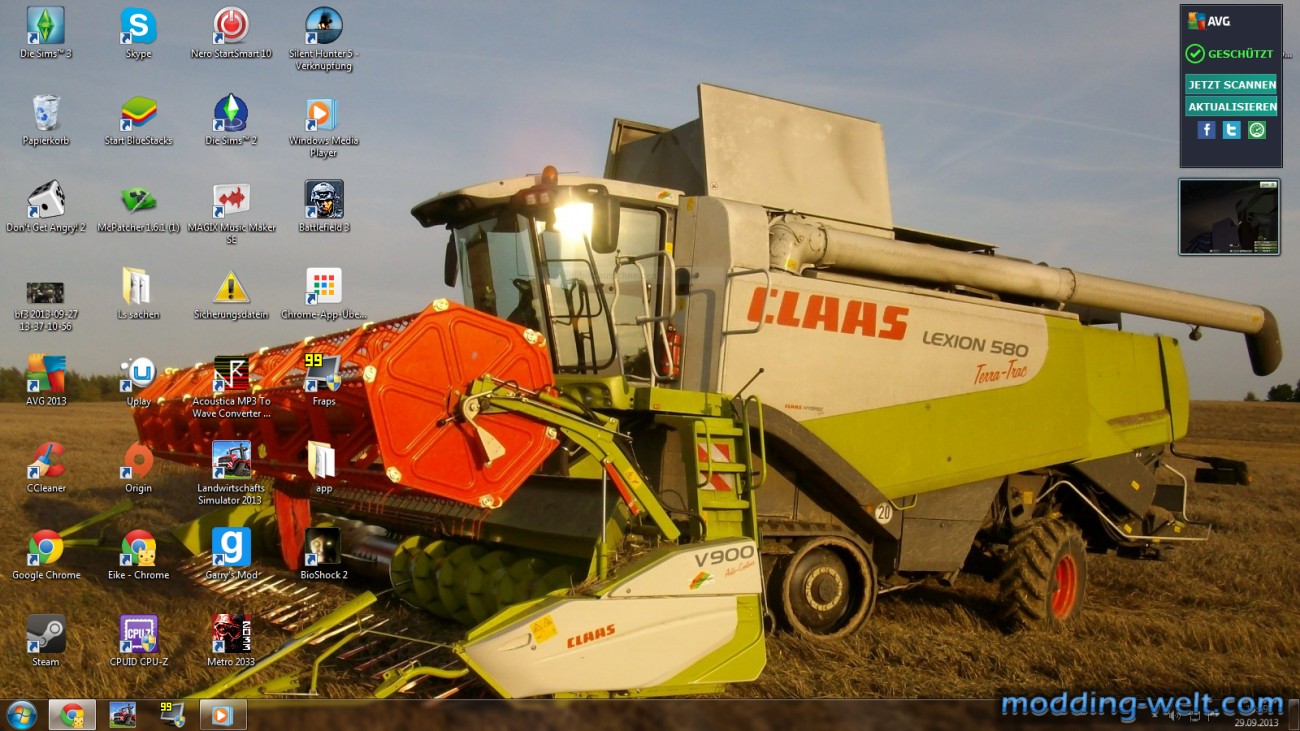The width and height of the screenshot is (1300, 731).
Task: Click Landwirtschafts Simulator tractor icon in taskbar
Action: [x=123, y=715]
